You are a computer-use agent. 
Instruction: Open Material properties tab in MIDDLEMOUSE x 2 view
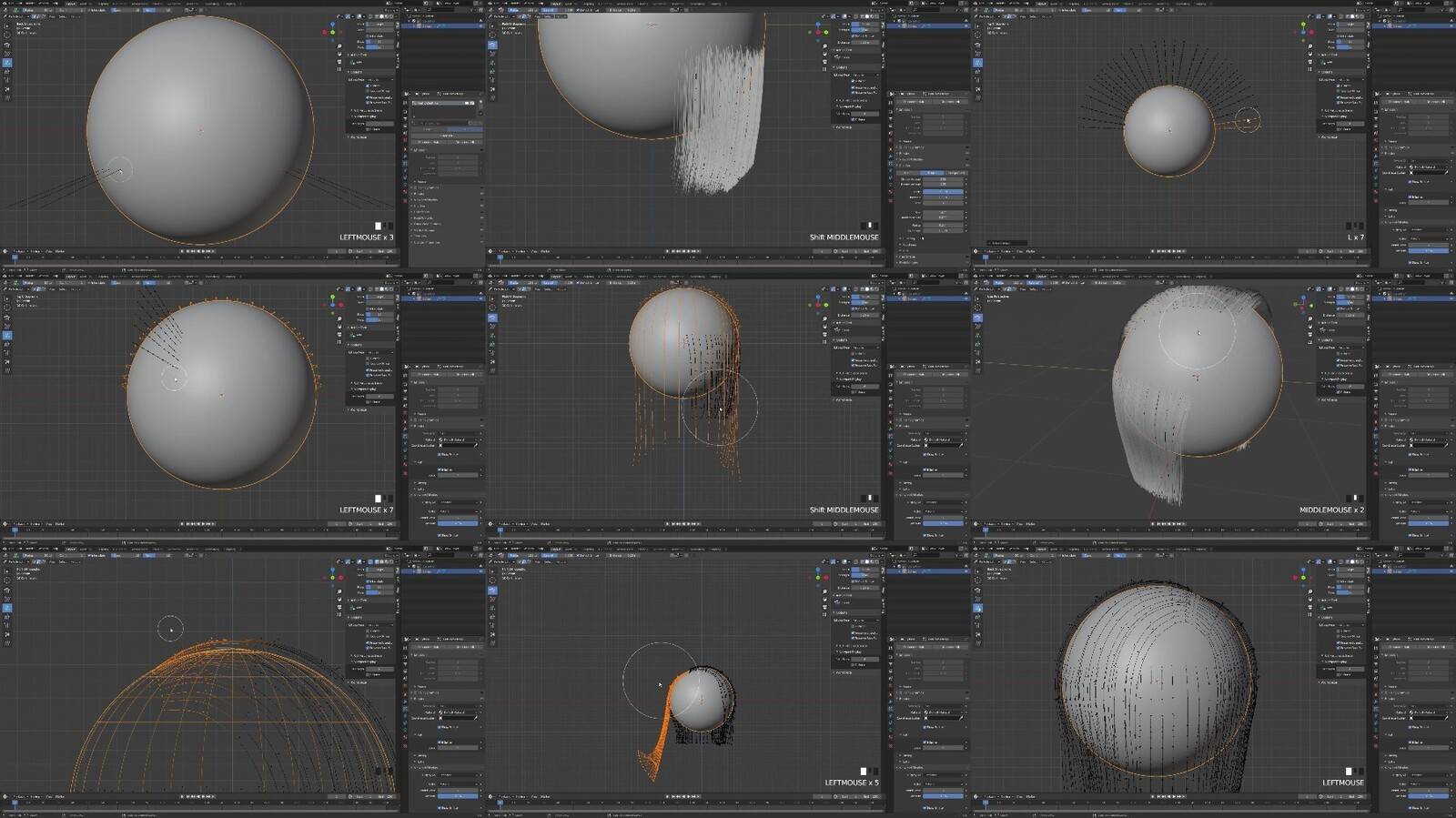(x=1376, y=465)
